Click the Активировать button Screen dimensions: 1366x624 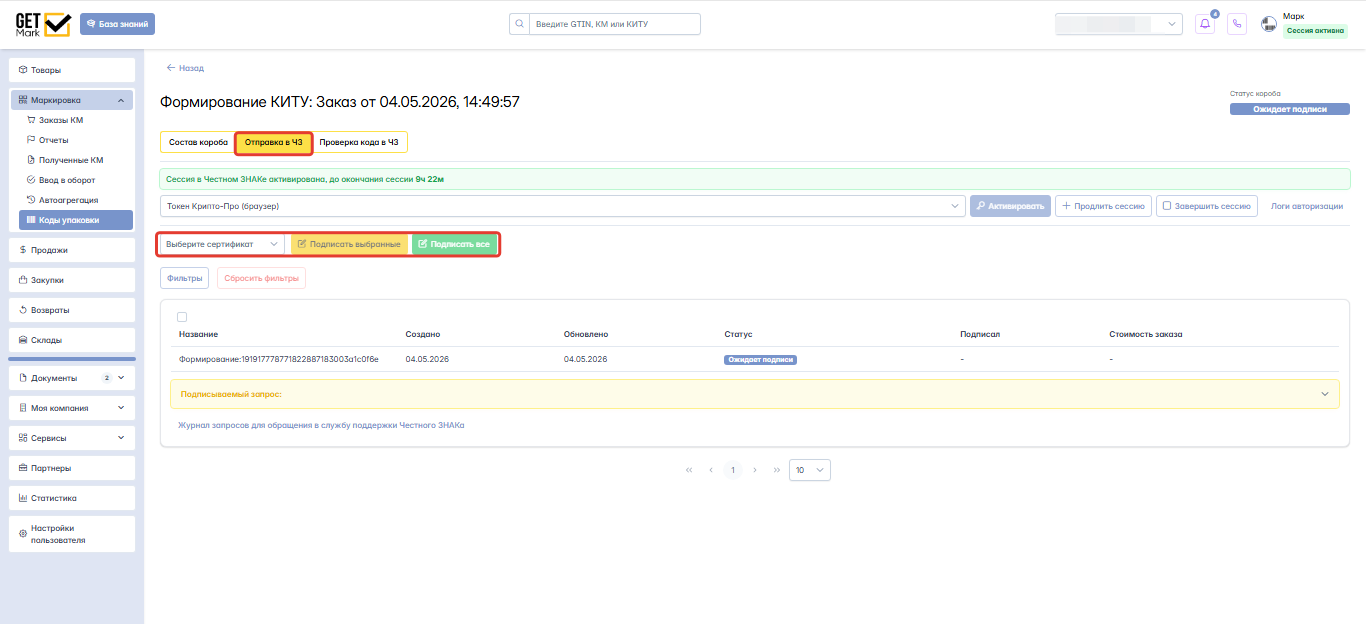tap(1010, 206)
